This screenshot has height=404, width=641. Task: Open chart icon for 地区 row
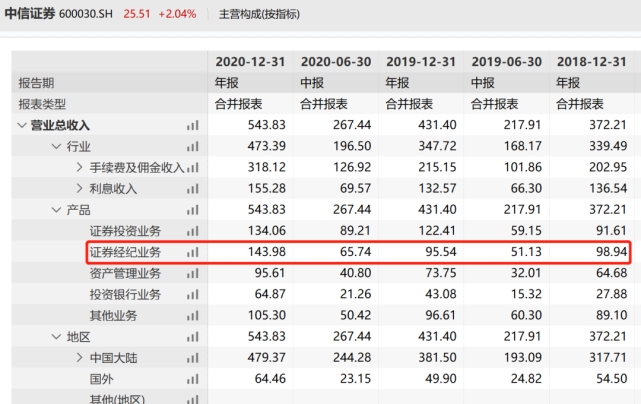193,337
